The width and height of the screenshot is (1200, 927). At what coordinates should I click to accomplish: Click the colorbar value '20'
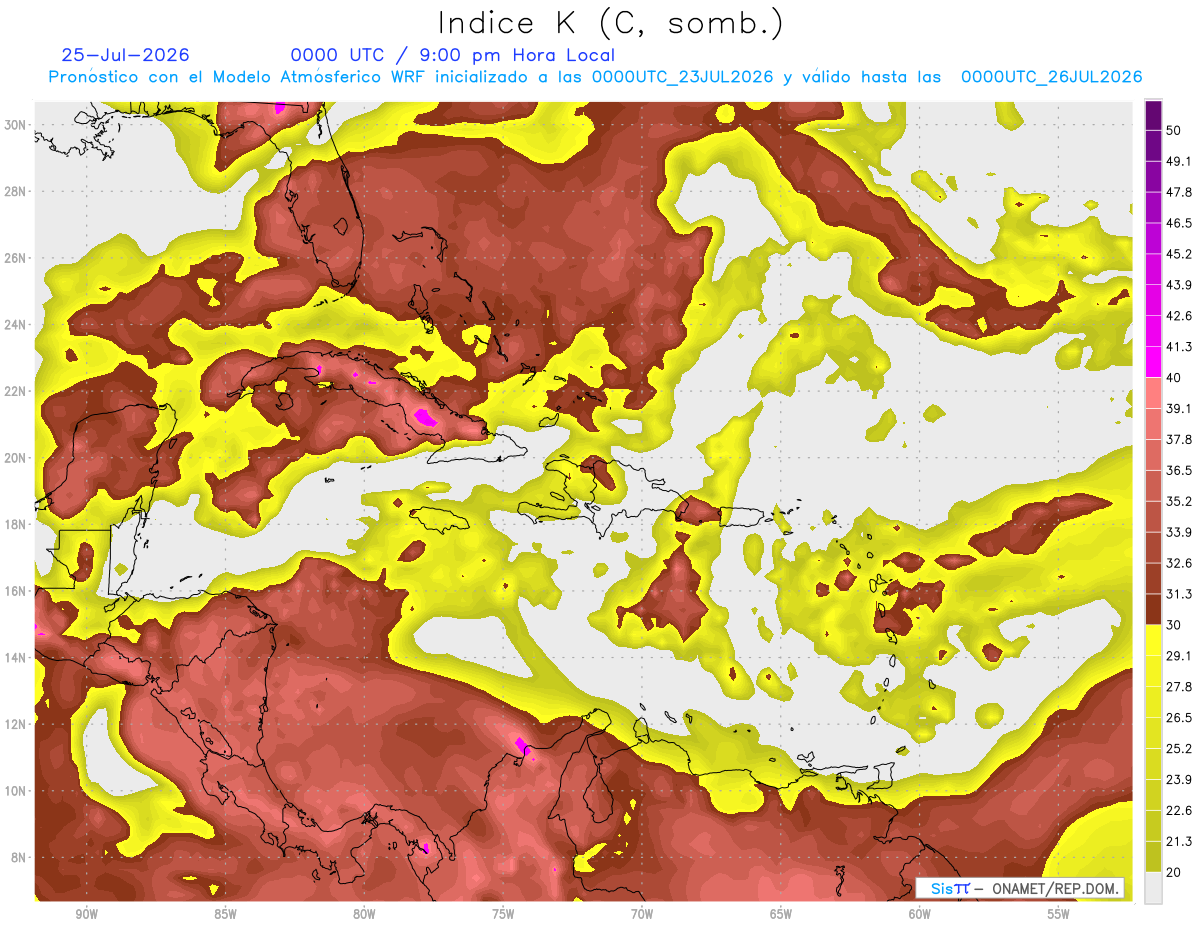click(x=1175, y=872)
